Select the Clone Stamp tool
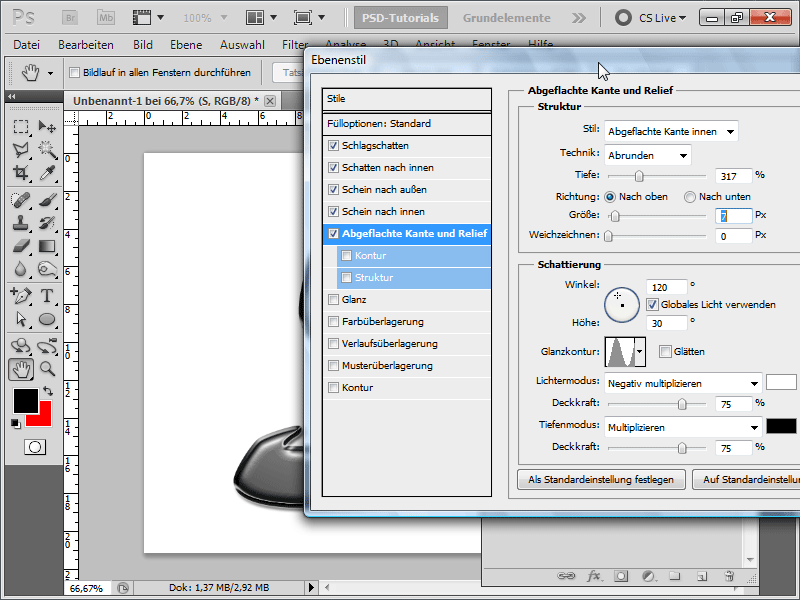Viewport: 800px width, 600px height. point(21,222)
